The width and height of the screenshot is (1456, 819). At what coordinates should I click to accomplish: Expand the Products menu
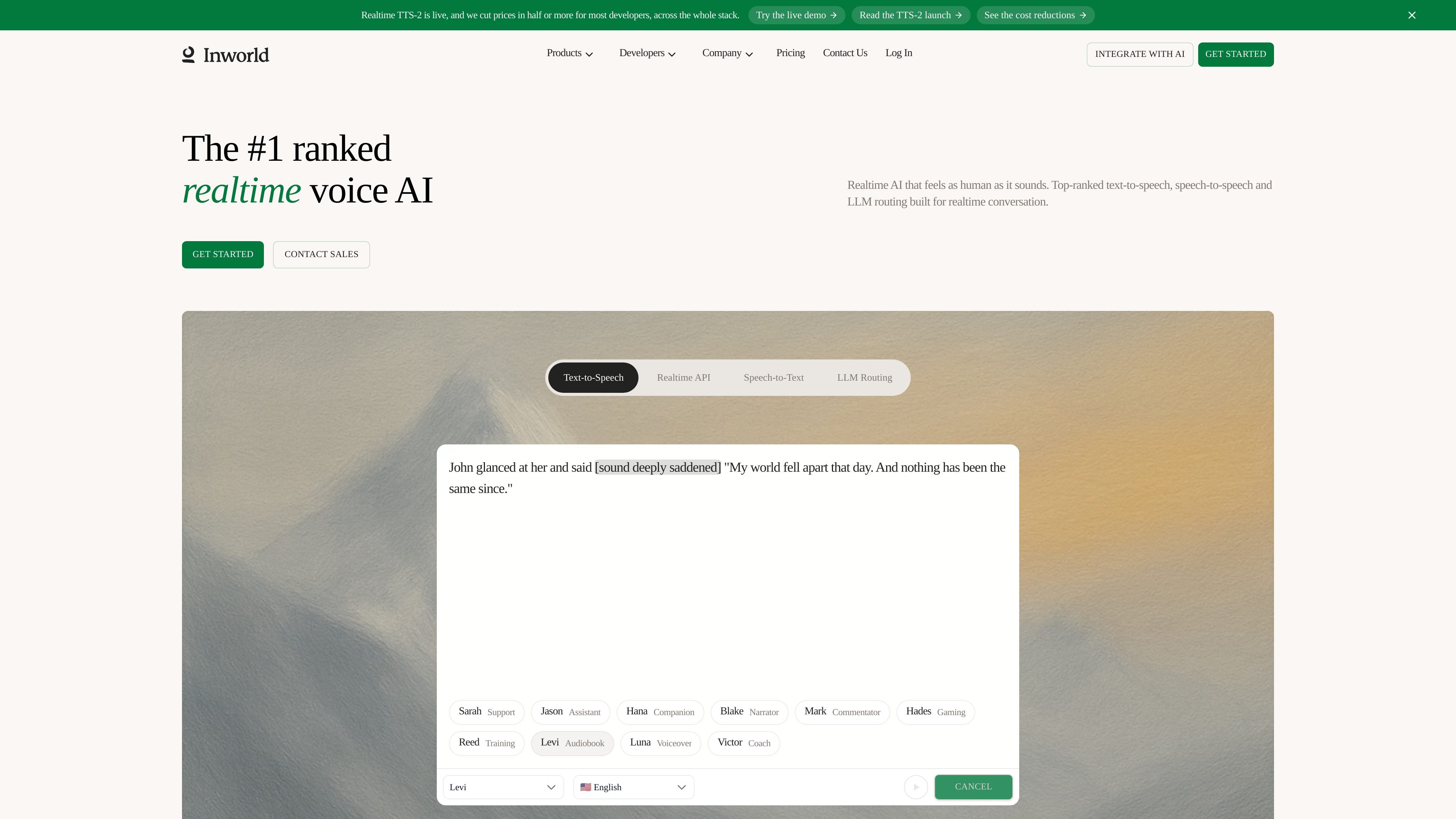click(x=570, y=53)
